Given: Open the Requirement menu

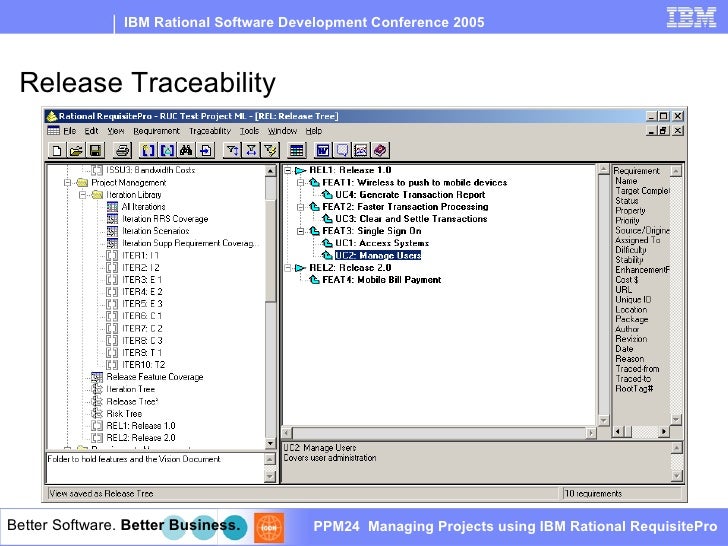Looking at the screenshot, I should (x=156, y=131).
